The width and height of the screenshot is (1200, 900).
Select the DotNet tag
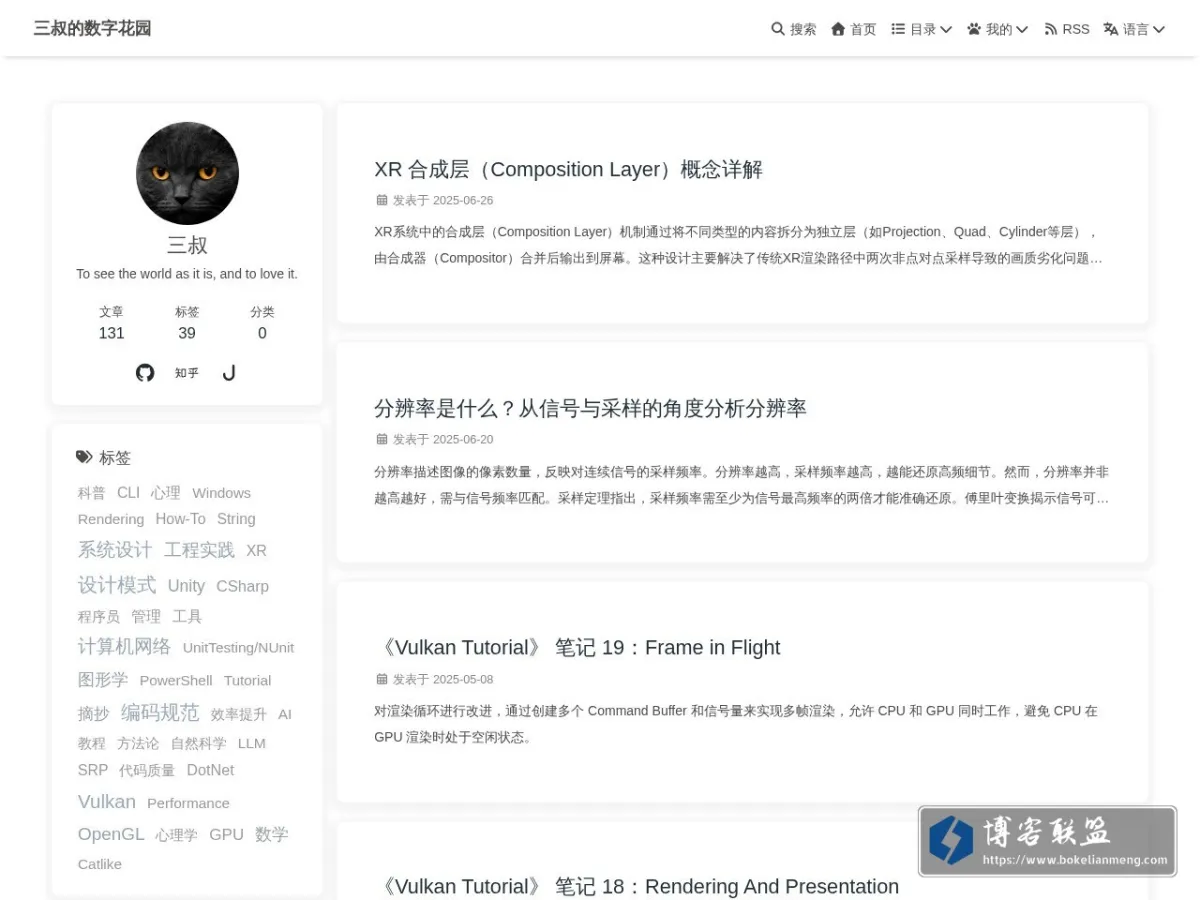coord(210,770)
